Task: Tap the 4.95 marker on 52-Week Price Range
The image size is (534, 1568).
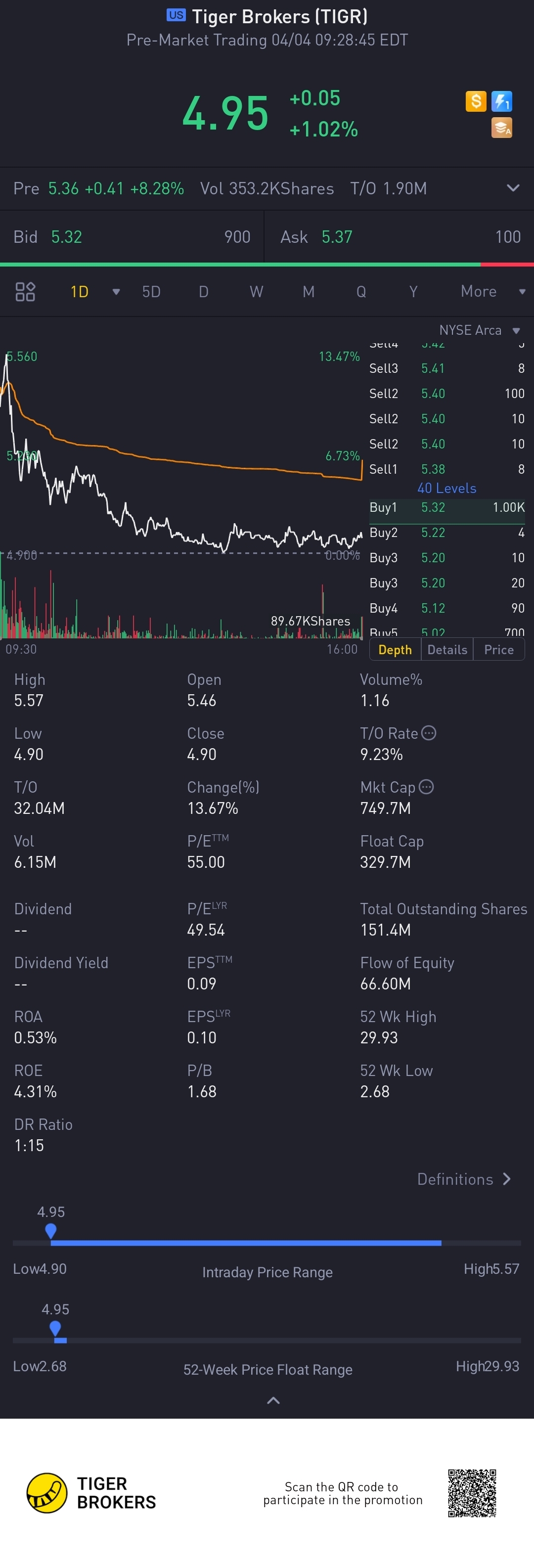Action: (55, 1329)
